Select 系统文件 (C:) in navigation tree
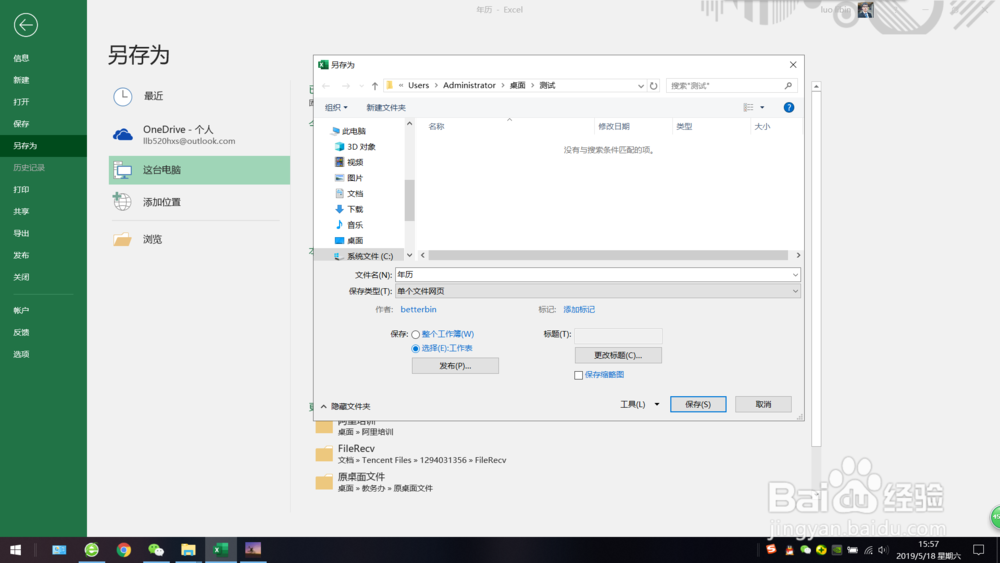This screenshot has width=1000, height=563. click(364, 256)
